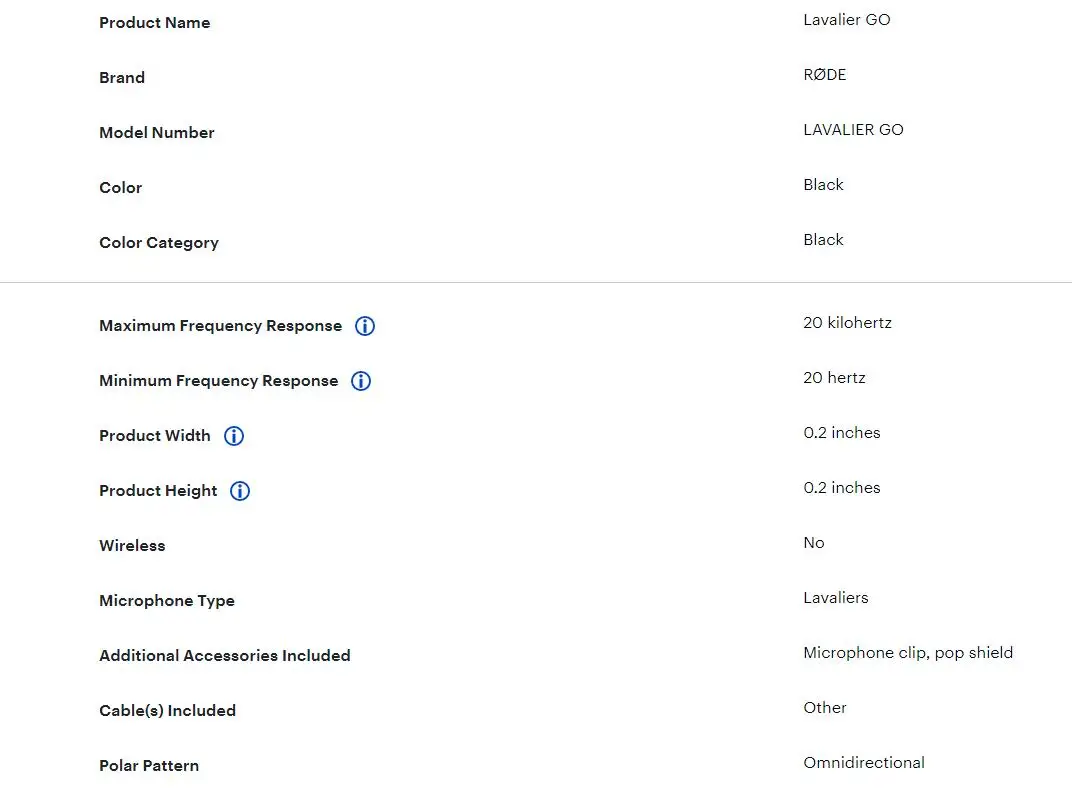
Task: Click the Color Category label
Action: coord(159,243)
